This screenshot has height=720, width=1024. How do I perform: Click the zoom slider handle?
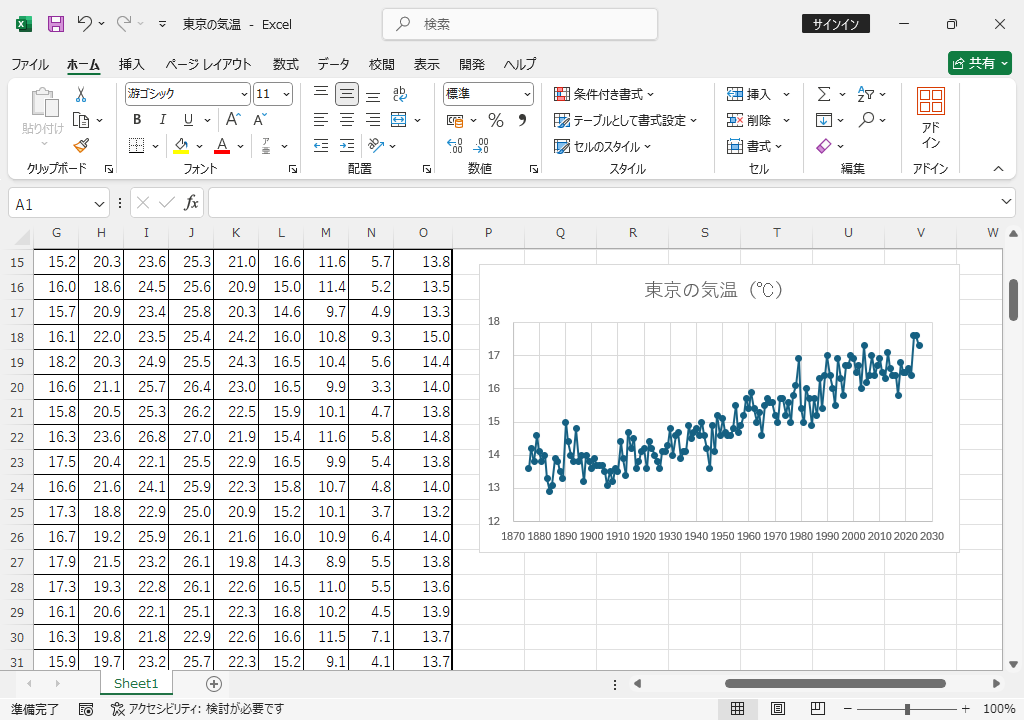[907, 709]
